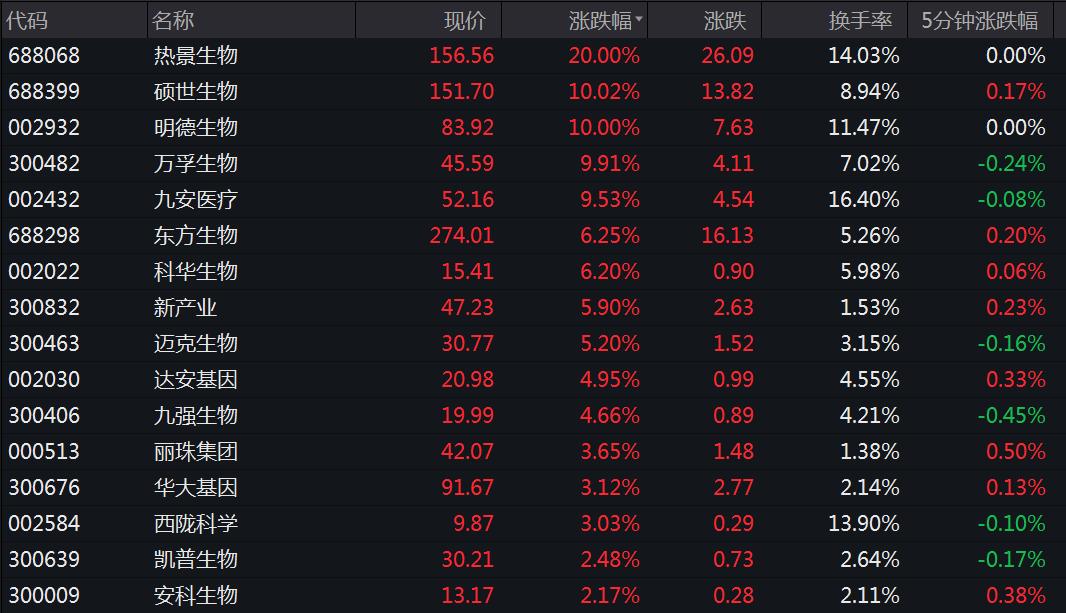Open 华大基因 stock entry
The width and height of the screenshot is (1066, 613).
pos(196,488)
